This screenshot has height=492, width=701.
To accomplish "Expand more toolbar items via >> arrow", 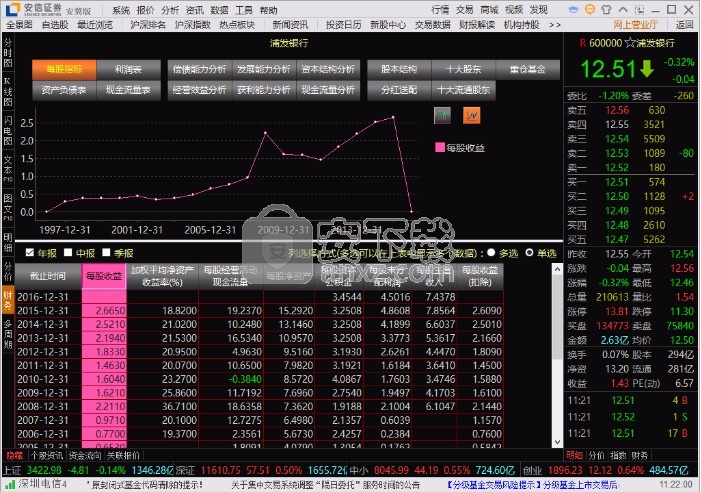I will tap(555, 25).
